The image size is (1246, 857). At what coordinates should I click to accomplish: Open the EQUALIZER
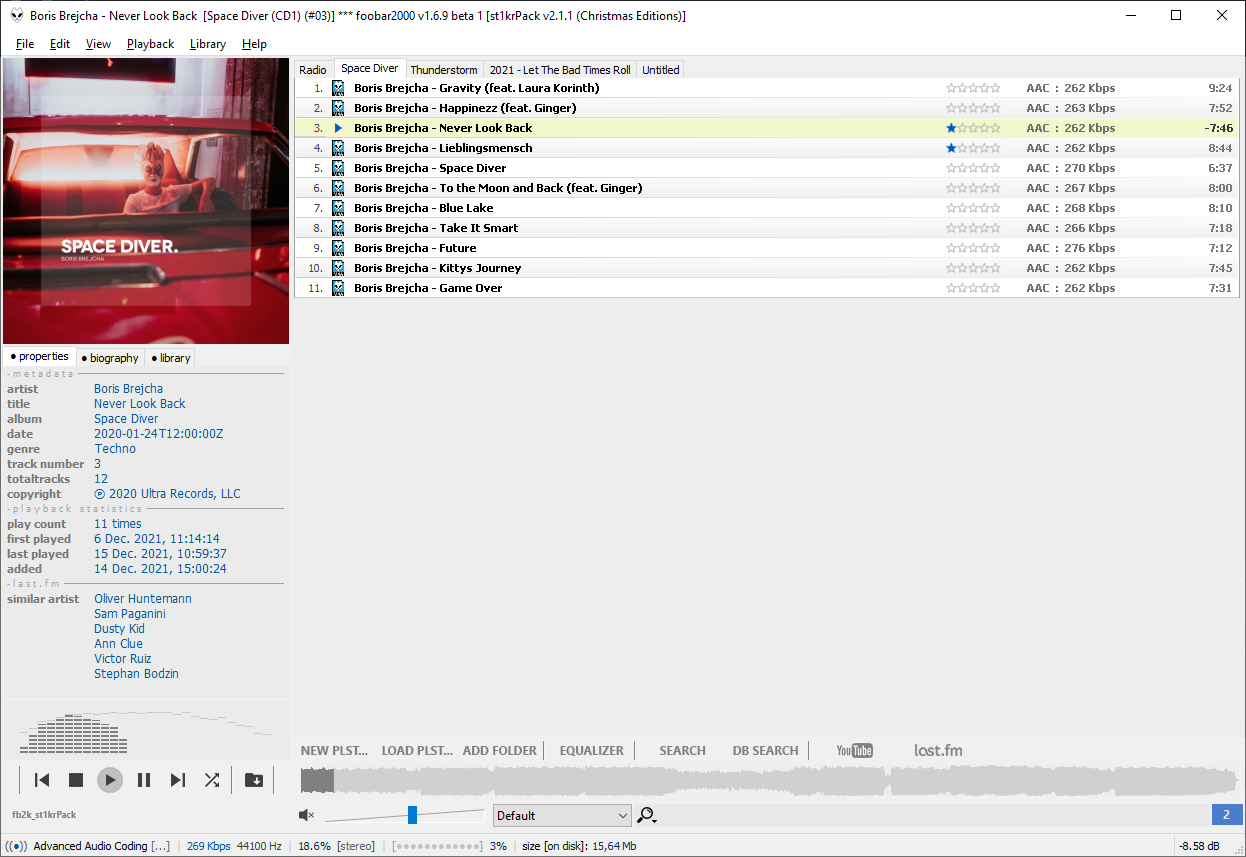pos(591,751)
